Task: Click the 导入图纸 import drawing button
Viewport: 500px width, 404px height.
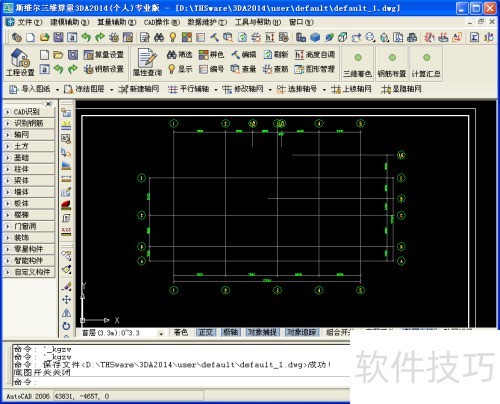Action: [30, 89]
